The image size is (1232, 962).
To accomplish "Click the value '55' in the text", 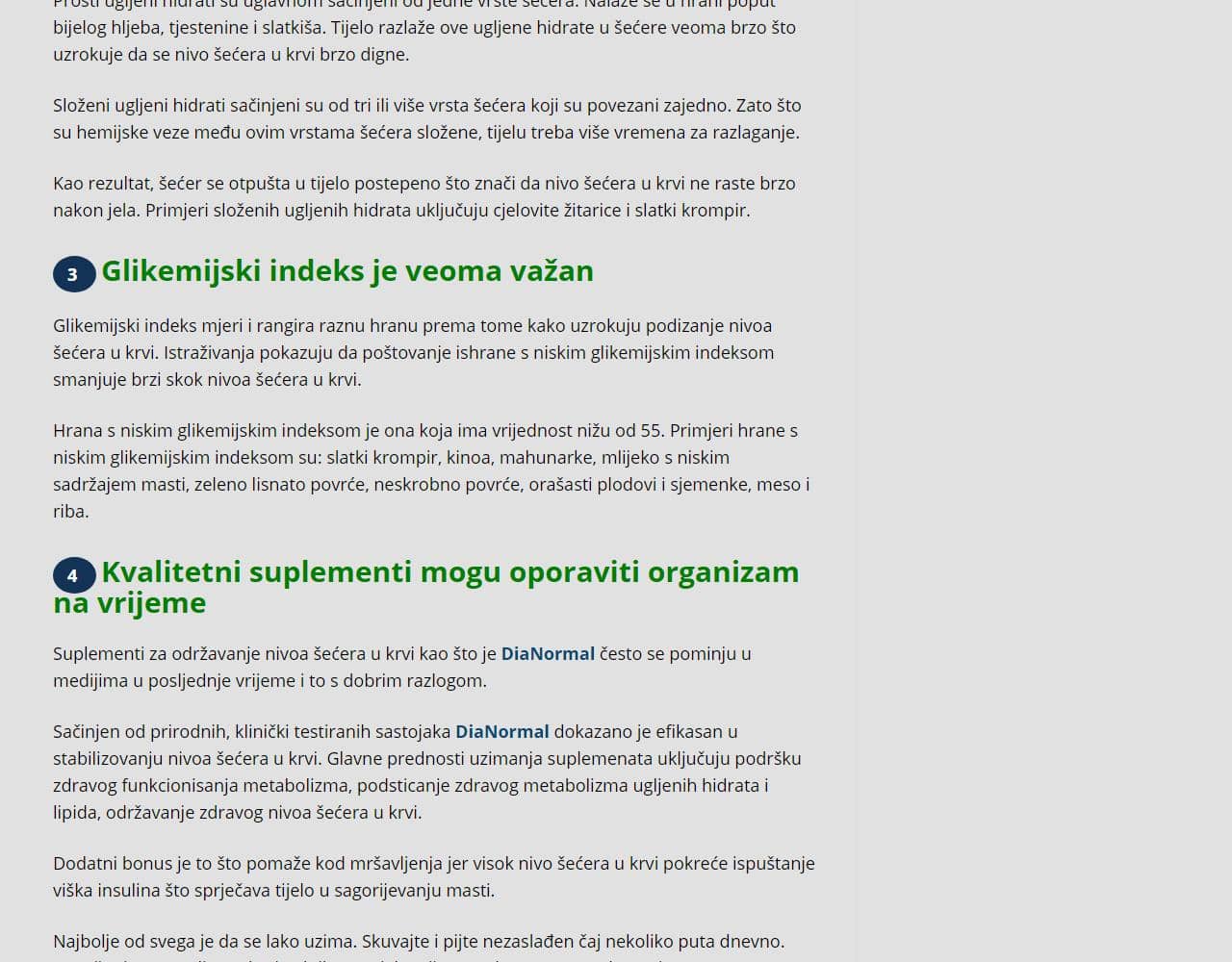I will click(651, 431).
